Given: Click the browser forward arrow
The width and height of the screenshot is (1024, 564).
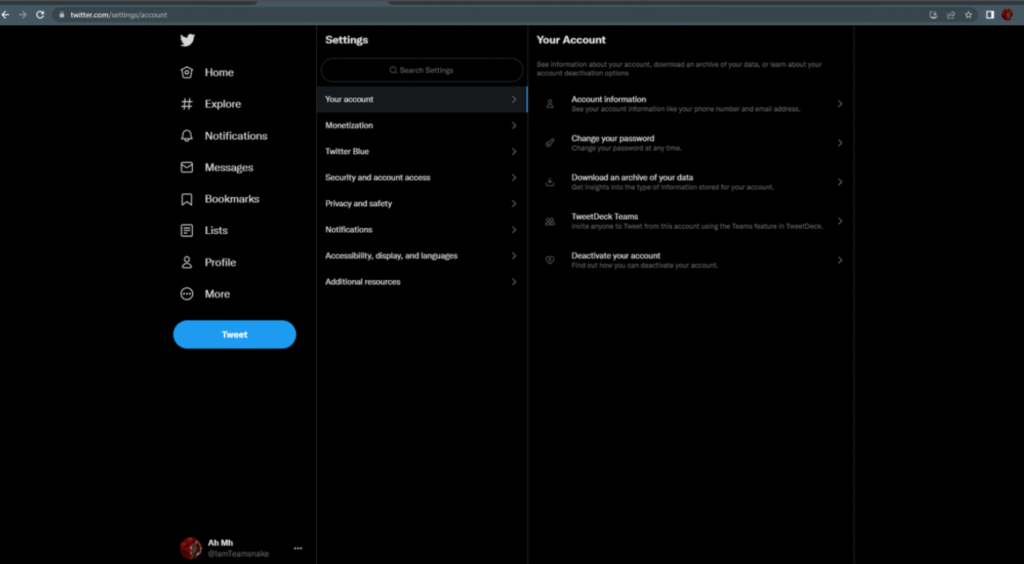Looking at the screenshot, I should point(23,14).
